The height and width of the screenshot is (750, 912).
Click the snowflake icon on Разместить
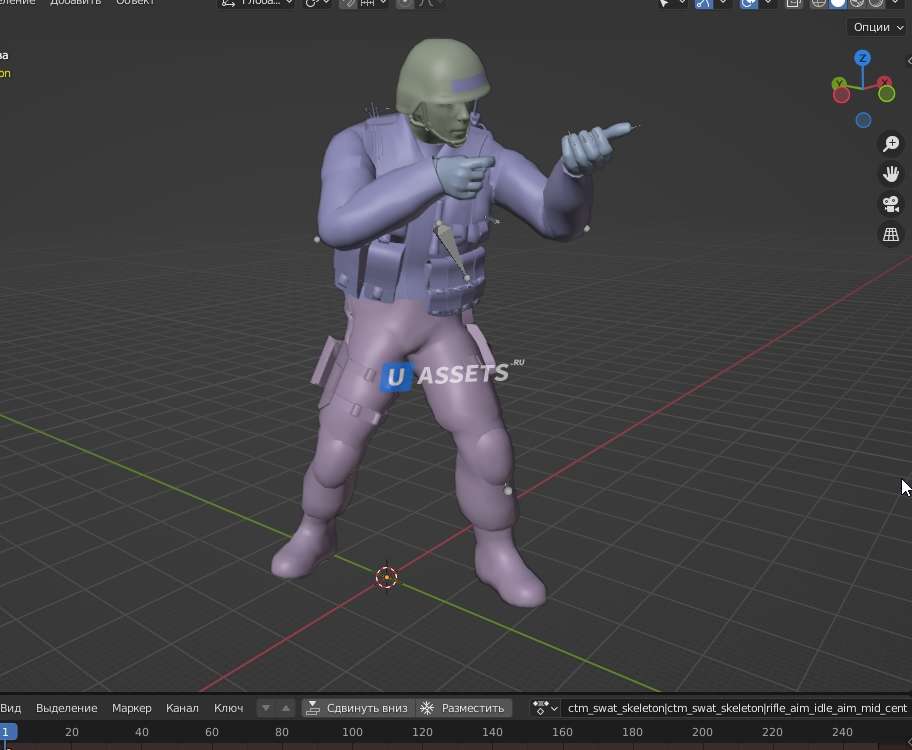(427, 708)
